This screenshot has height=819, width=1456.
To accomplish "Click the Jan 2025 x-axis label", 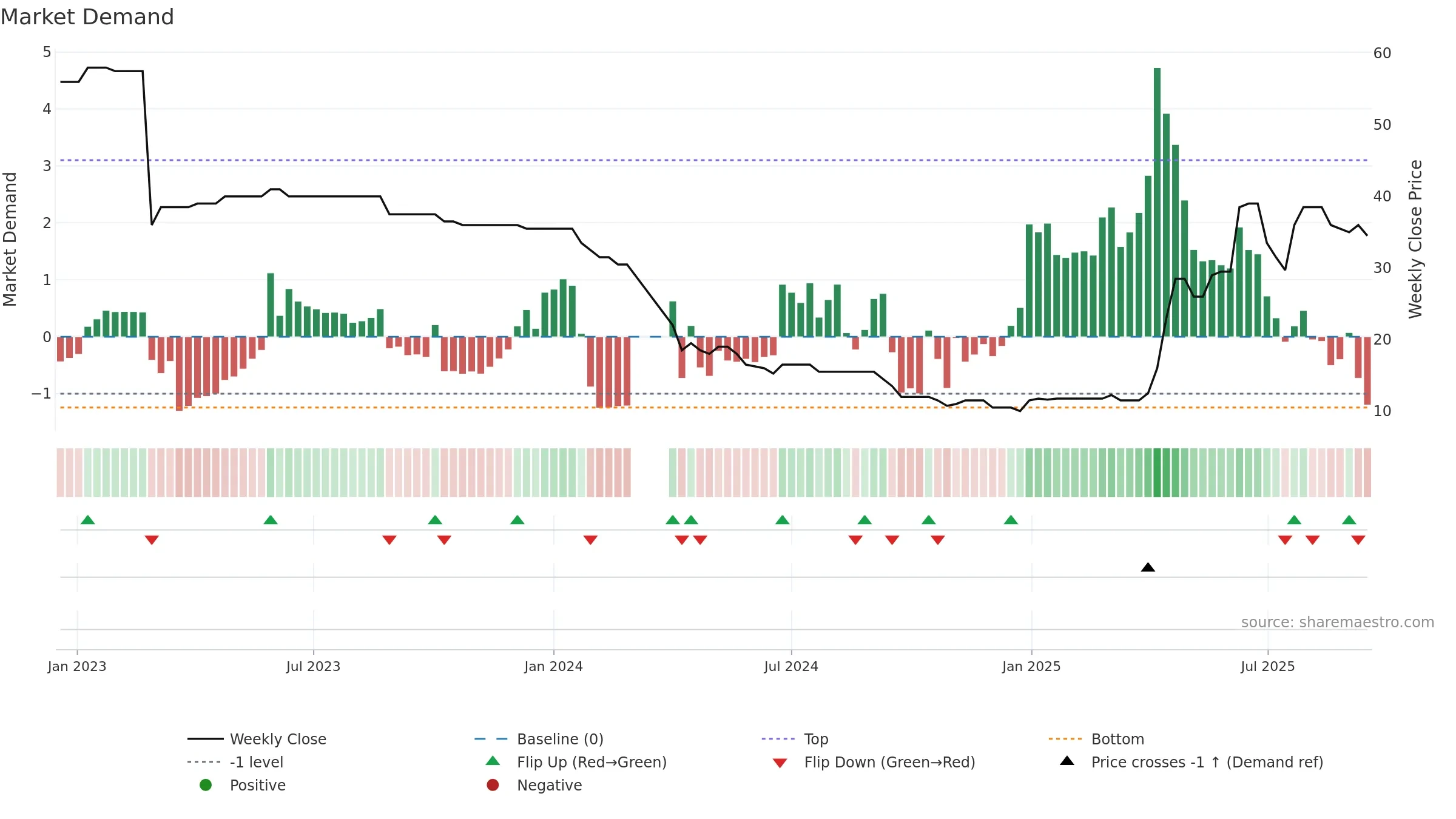I will click(x=1031, y=666).
